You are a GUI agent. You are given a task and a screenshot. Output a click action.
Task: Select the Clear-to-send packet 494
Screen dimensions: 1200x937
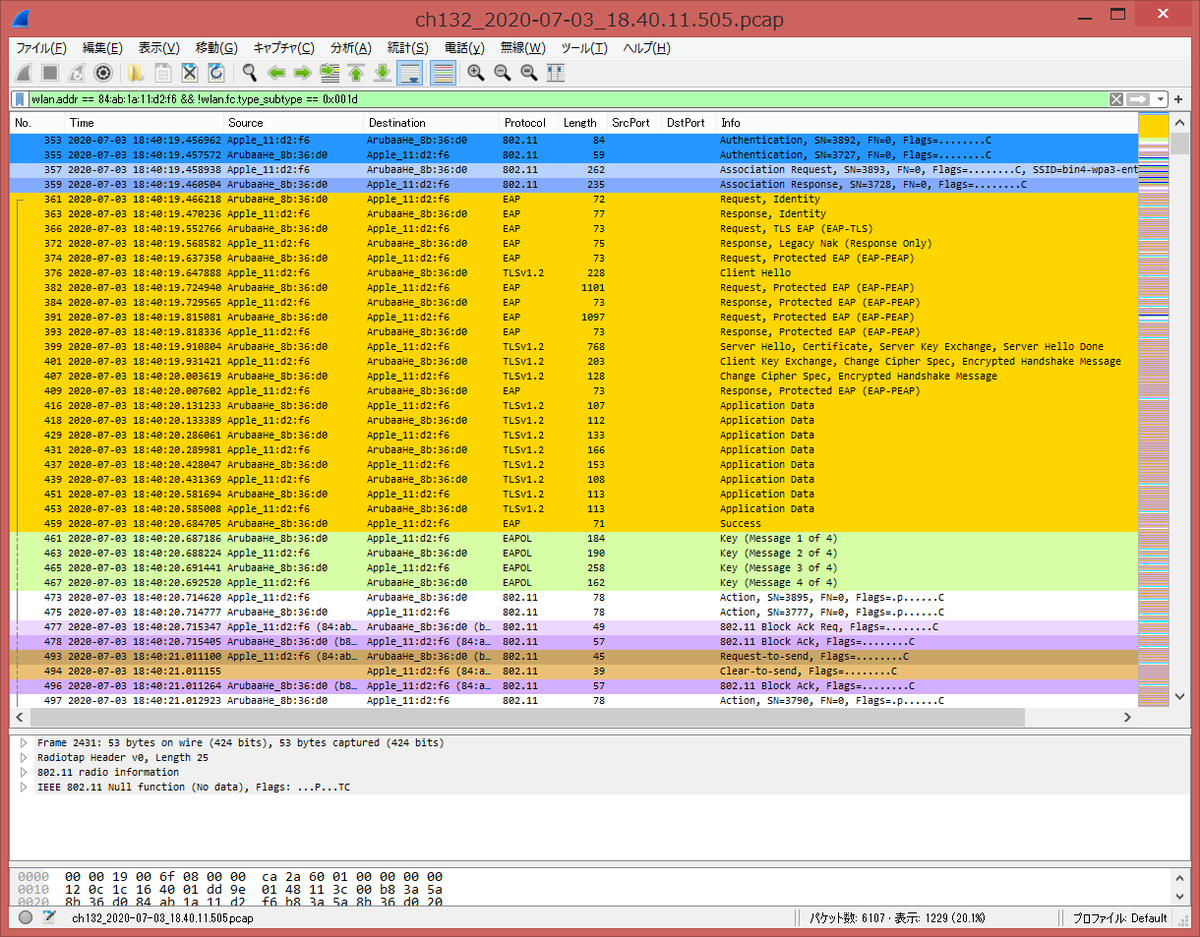point(574,671)
